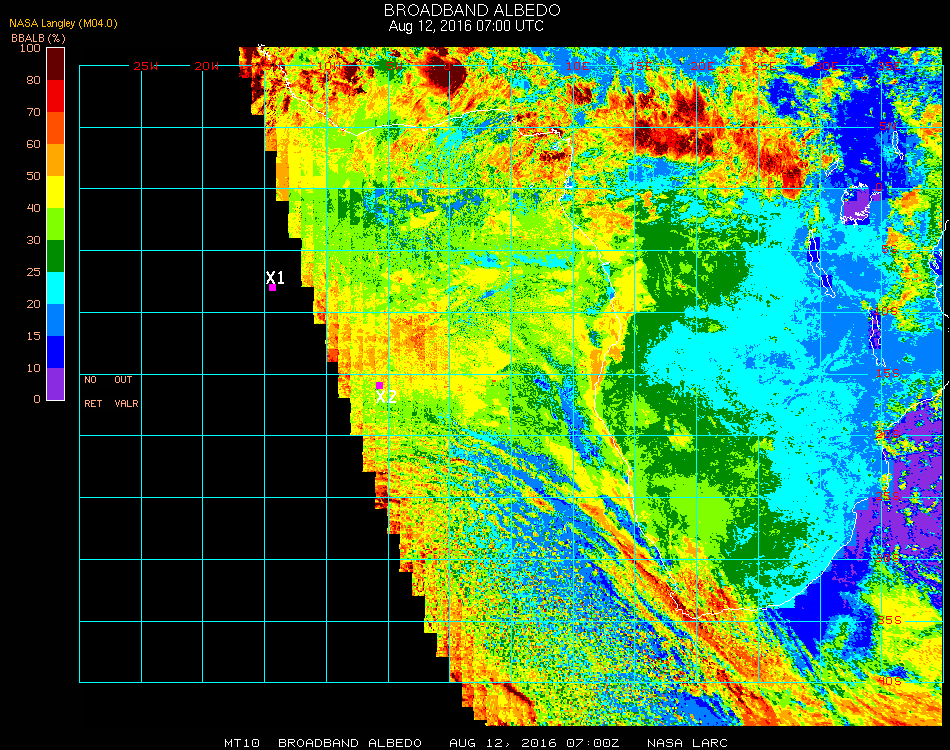950x750 pixels.
Task: Click the 'AUG 12, 2016 07:00Z' footer text
Action: pyautogui.click(x=534, y=743)
